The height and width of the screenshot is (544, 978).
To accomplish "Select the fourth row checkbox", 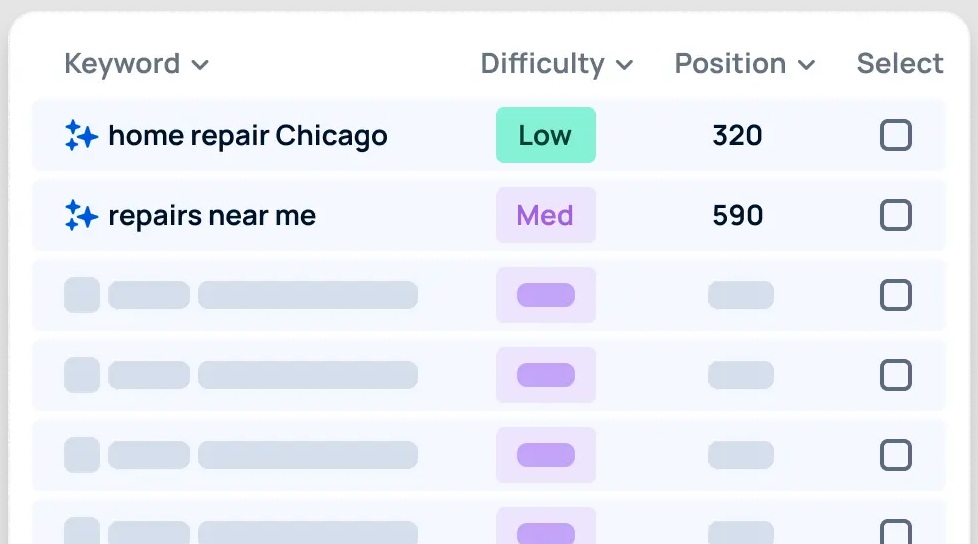I will coord(895,375).
